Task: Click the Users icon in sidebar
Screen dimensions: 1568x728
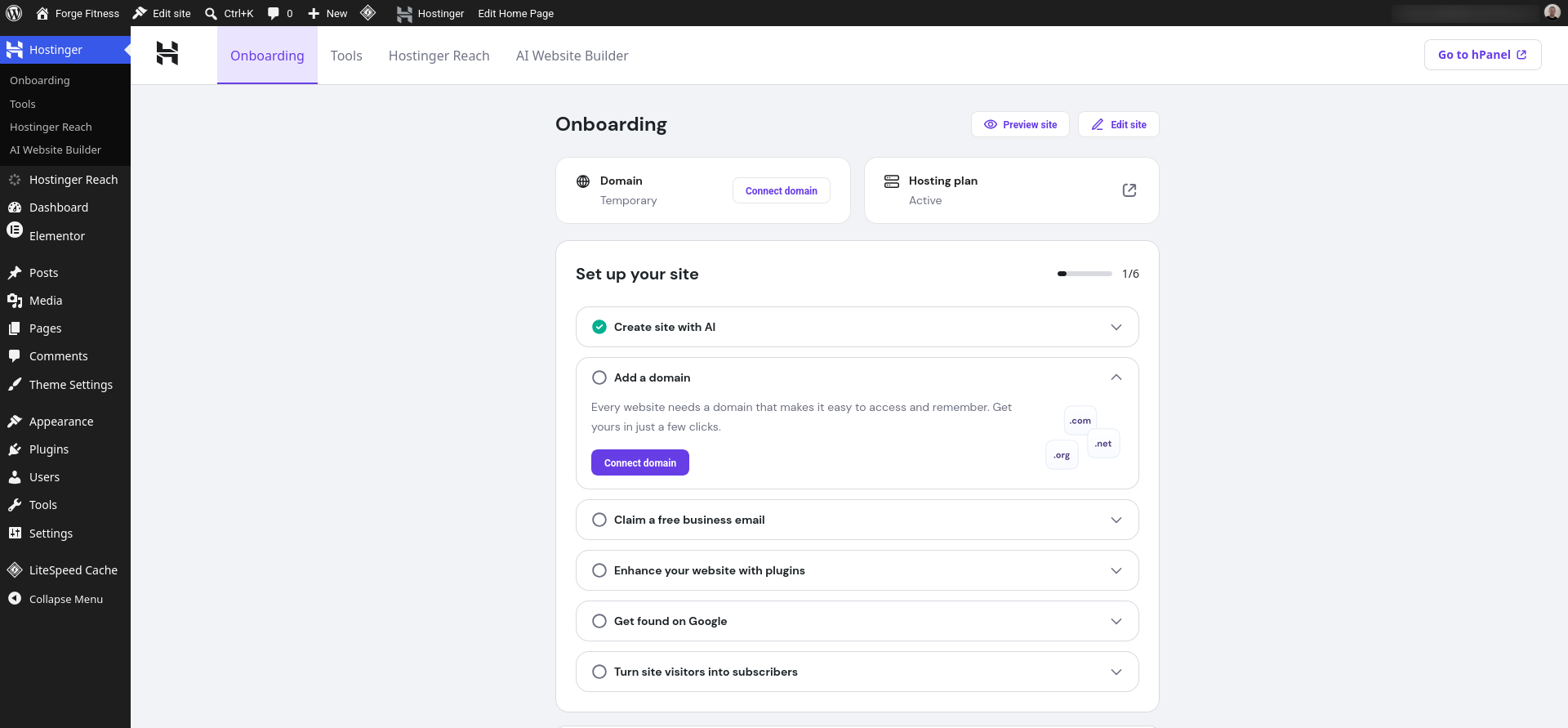Action: pyautogui.click(x=15, y=477)
